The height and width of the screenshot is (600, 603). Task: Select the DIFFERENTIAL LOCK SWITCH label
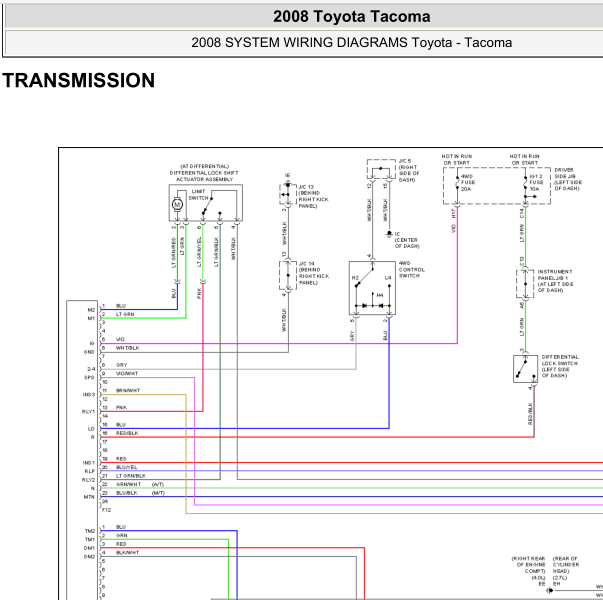(560, 366)
